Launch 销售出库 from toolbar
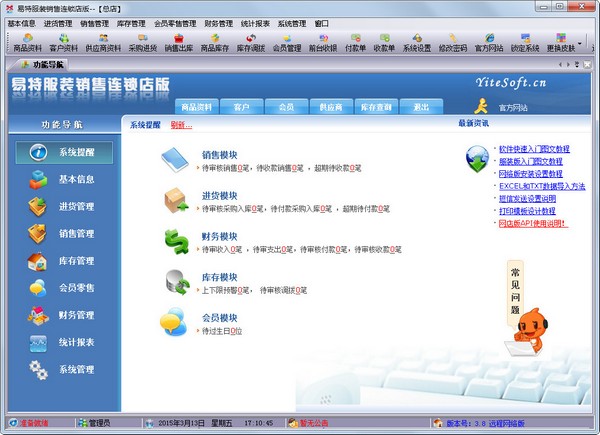The image size is (600, 435). (x=179, y=42)
